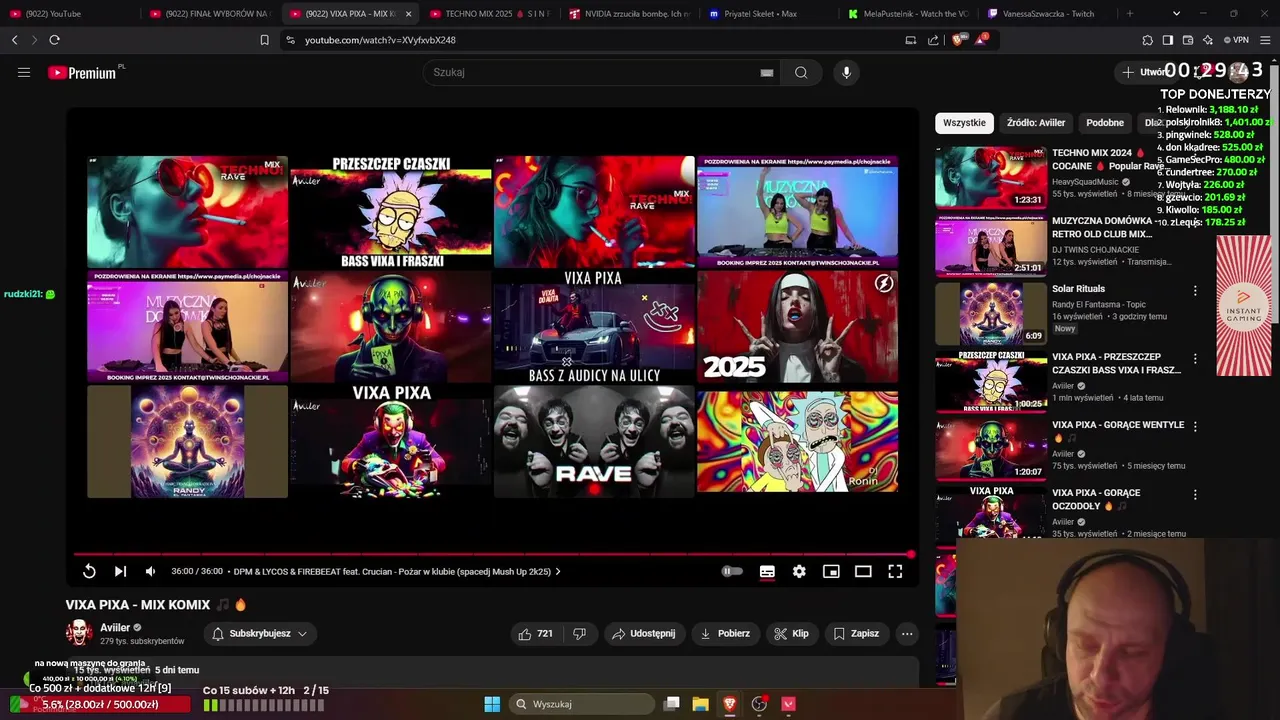Open player settings gear
This screenshot has height=720, width=1280.
(x=799, y=571)
